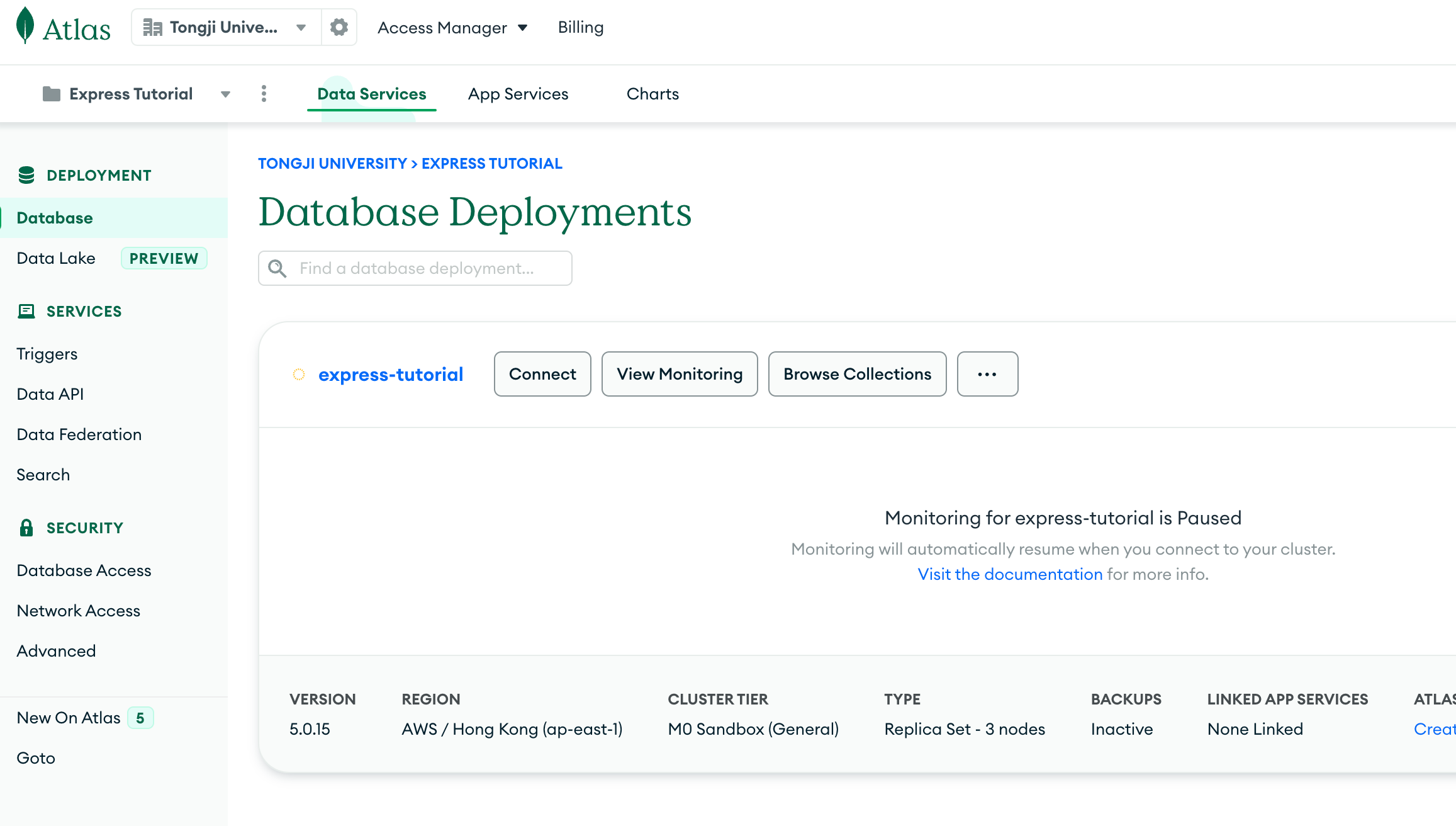Open Data API in sidebar
1456x826 pixels.
[x=50, y=394]
